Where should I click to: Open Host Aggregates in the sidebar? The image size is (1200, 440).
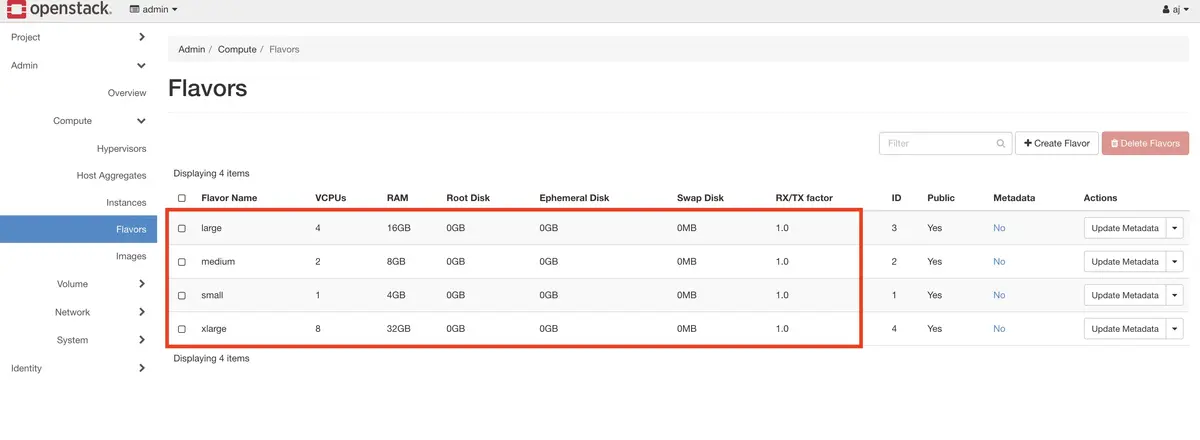111,176
